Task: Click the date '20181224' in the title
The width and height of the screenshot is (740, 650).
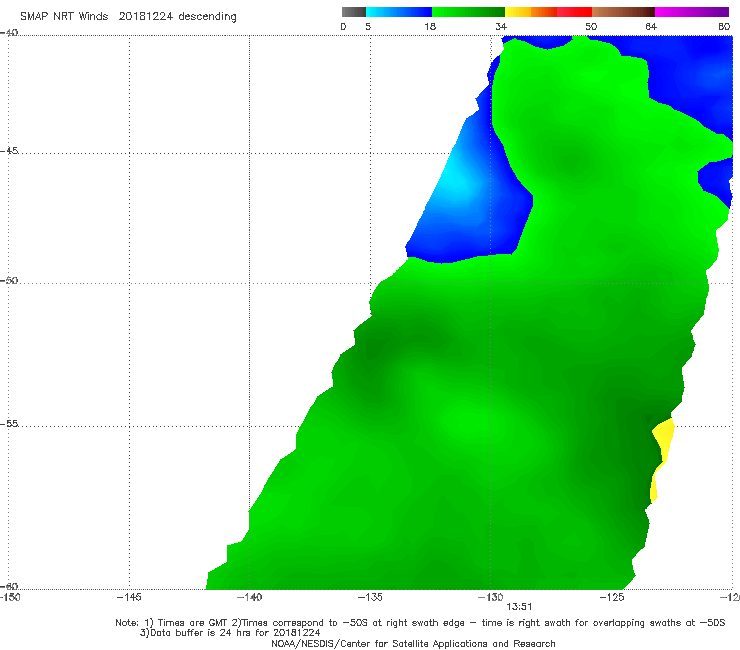Action: (x=145, y=16)
